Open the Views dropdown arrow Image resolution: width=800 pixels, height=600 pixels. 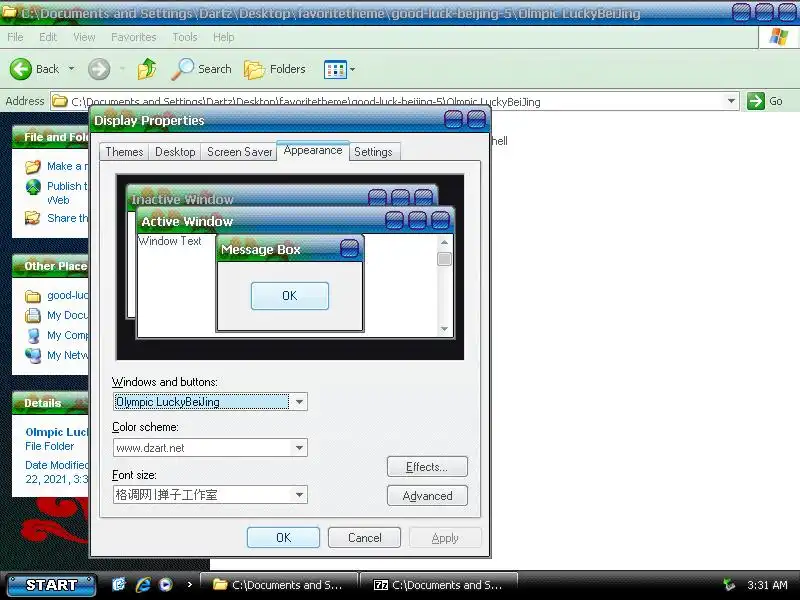pos(352,69)
